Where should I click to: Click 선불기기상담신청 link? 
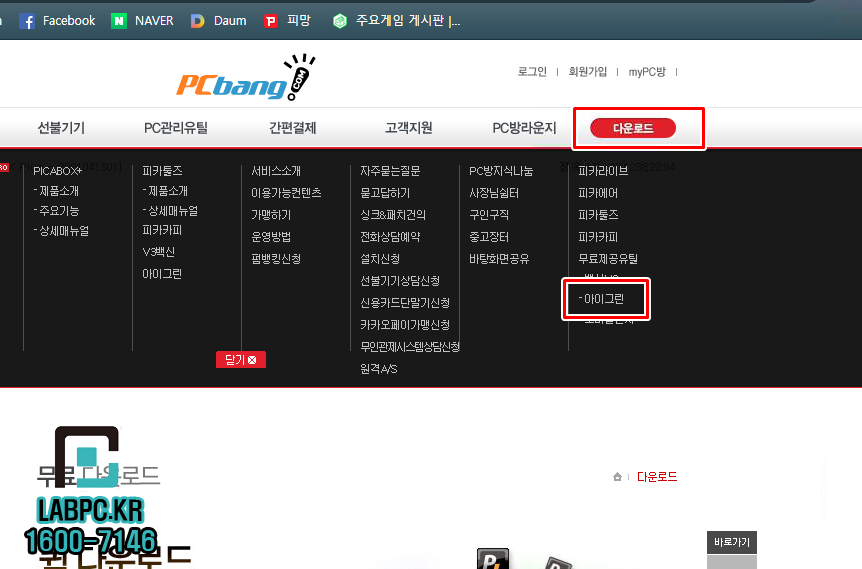[400, 281]
